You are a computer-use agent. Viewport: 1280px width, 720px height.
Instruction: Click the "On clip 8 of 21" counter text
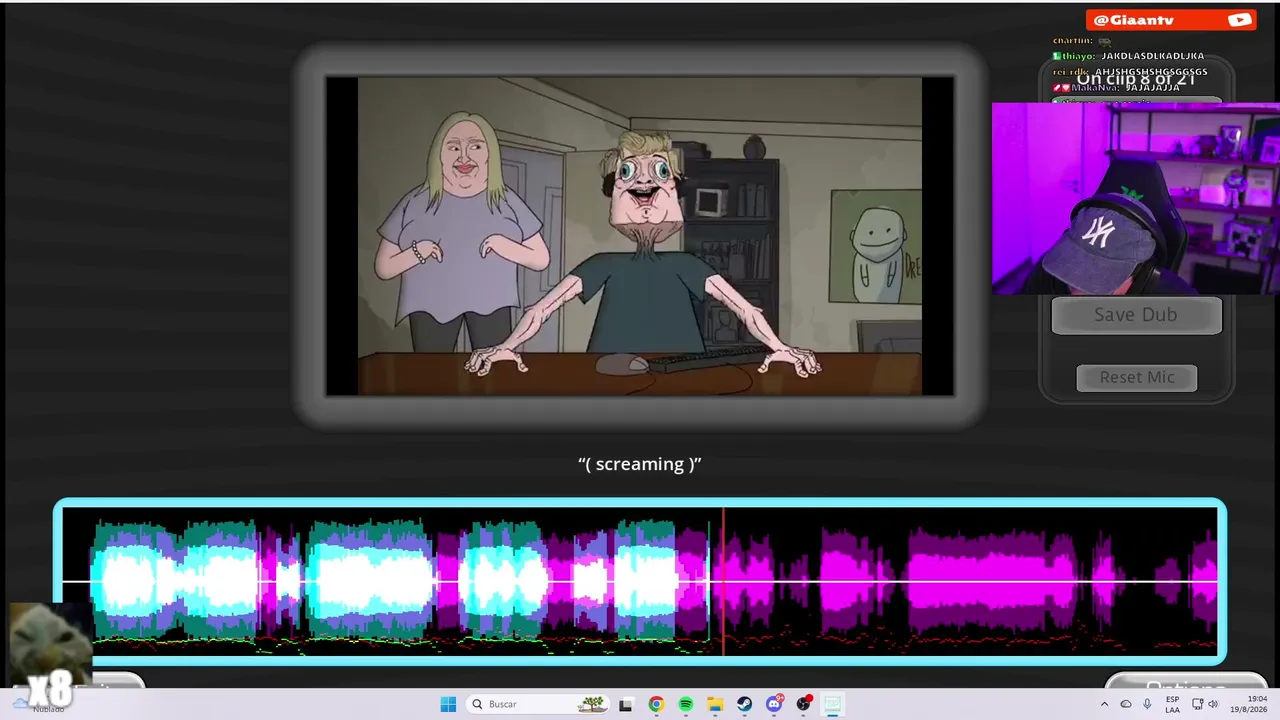click(1135, 79)
